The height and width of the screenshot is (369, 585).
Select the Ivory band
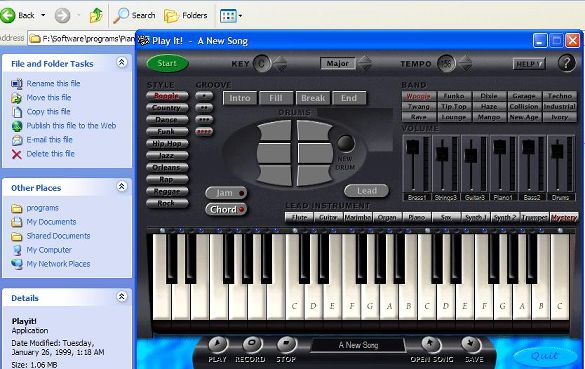pos(560,117)
